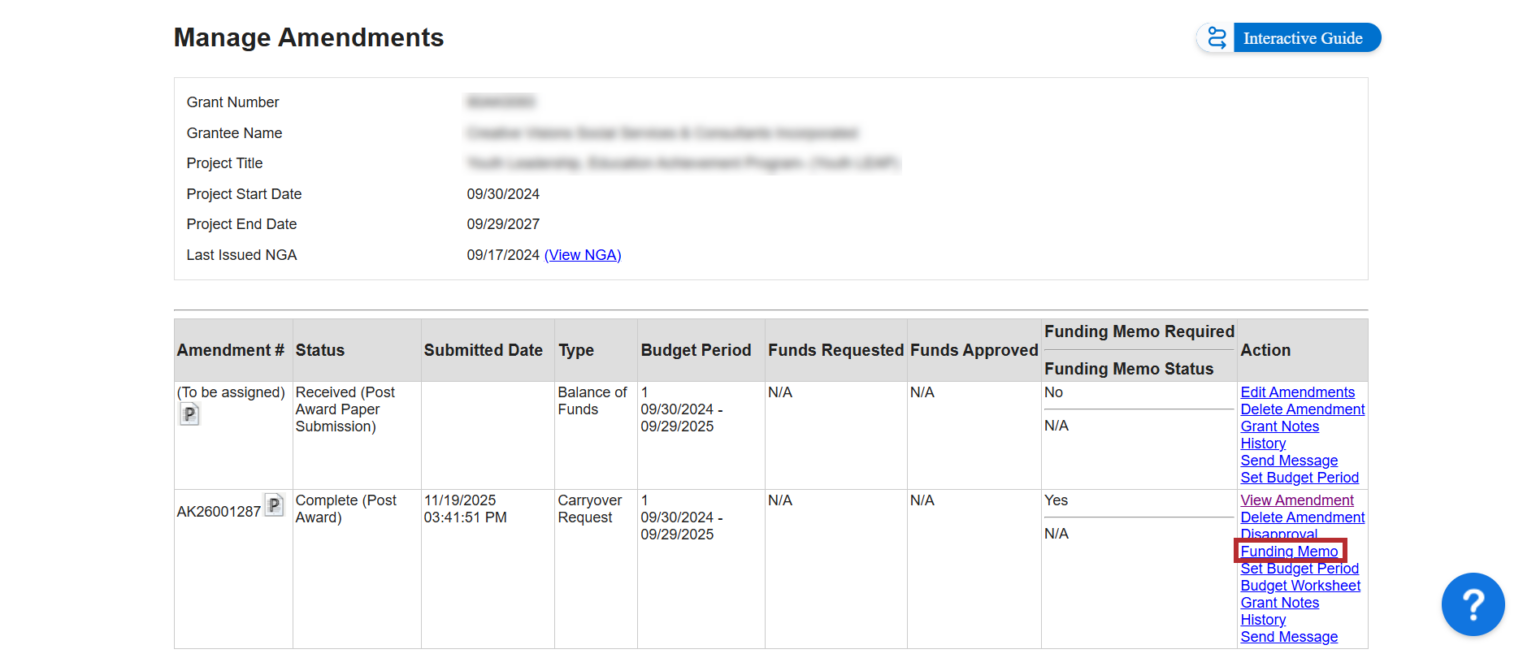
Task: Delete amendment AK26001287
Action: coord(1302,518)
